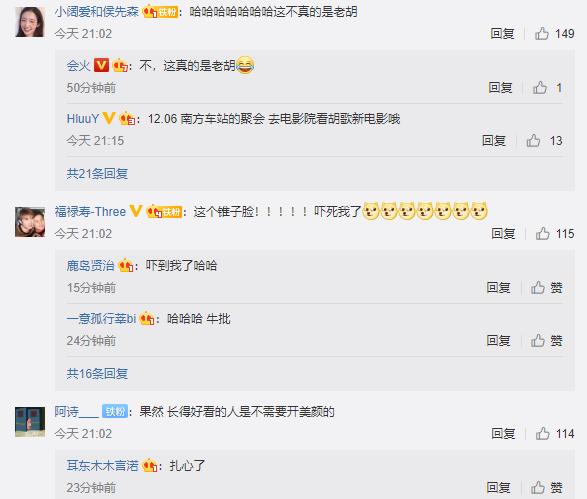Like 福禄寿-Three's comment with 115 likes
Image resolution: width=587 pixels, height=499 pixels.
pos(542,234)
